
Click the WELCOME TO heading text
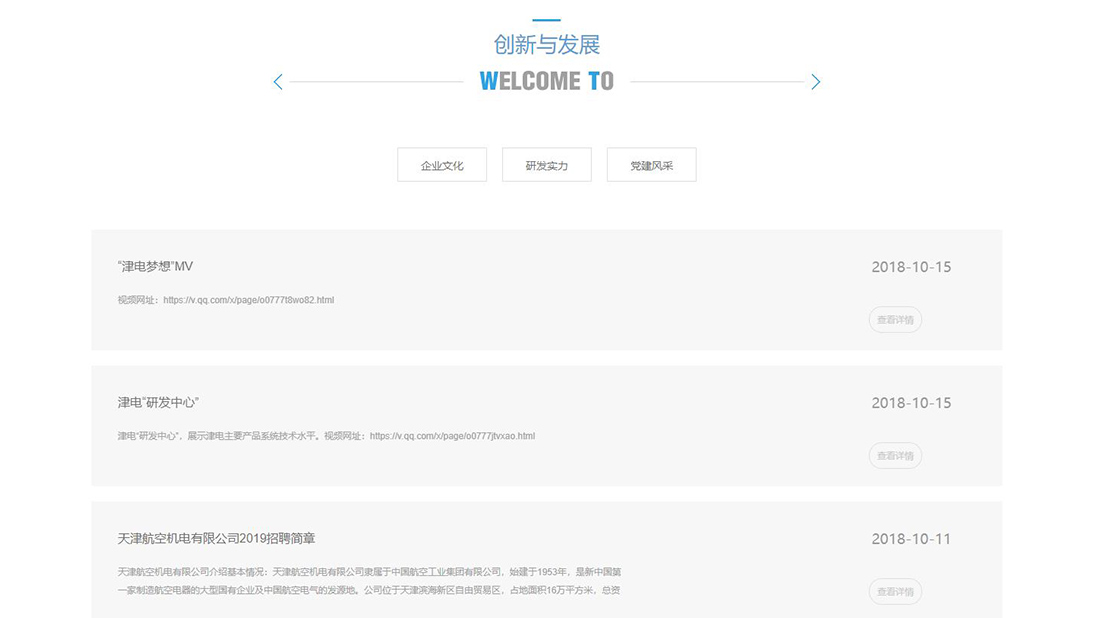(x=546, y=81)
